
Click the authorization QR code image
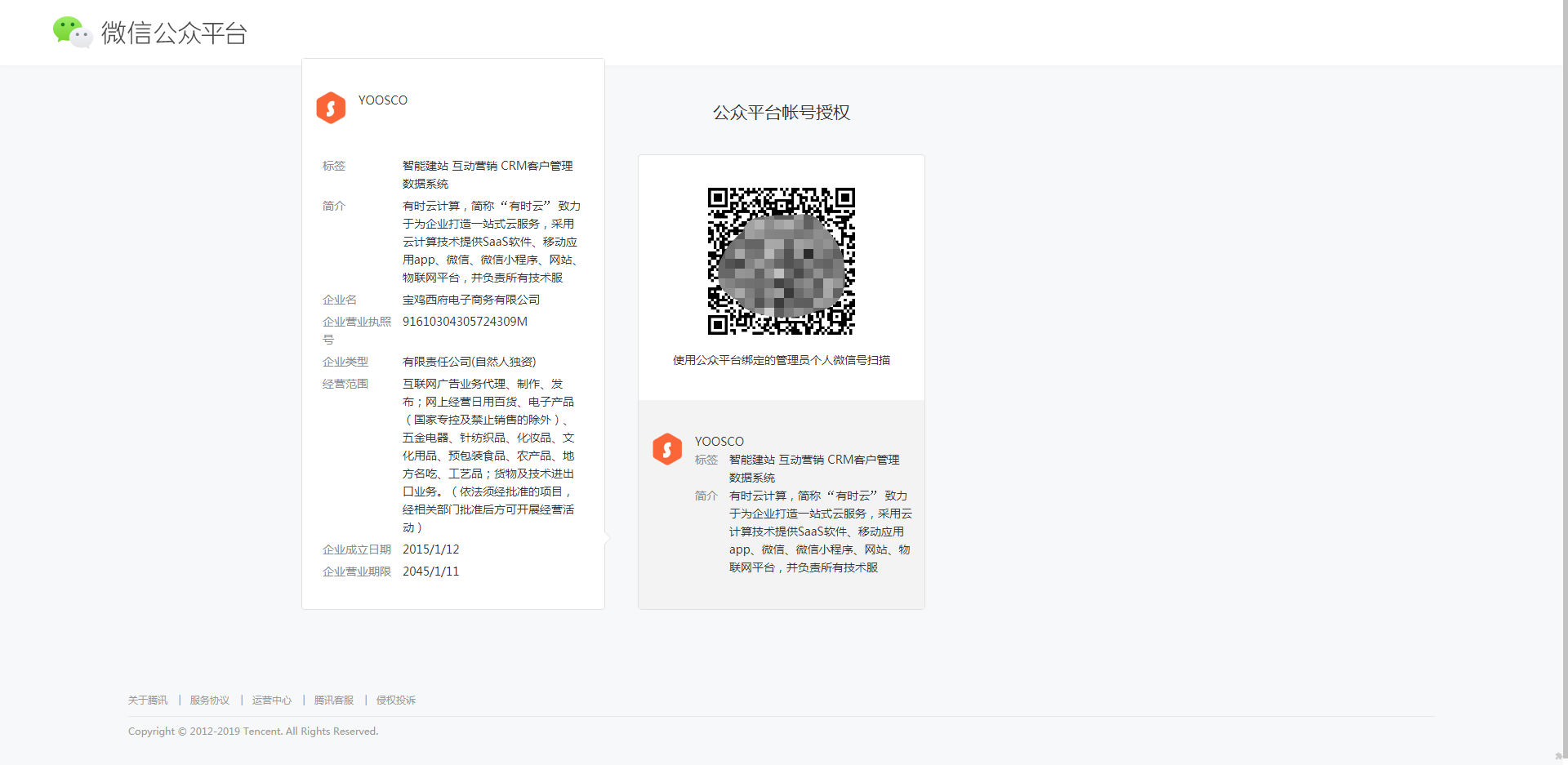click(x=782, y=261)
